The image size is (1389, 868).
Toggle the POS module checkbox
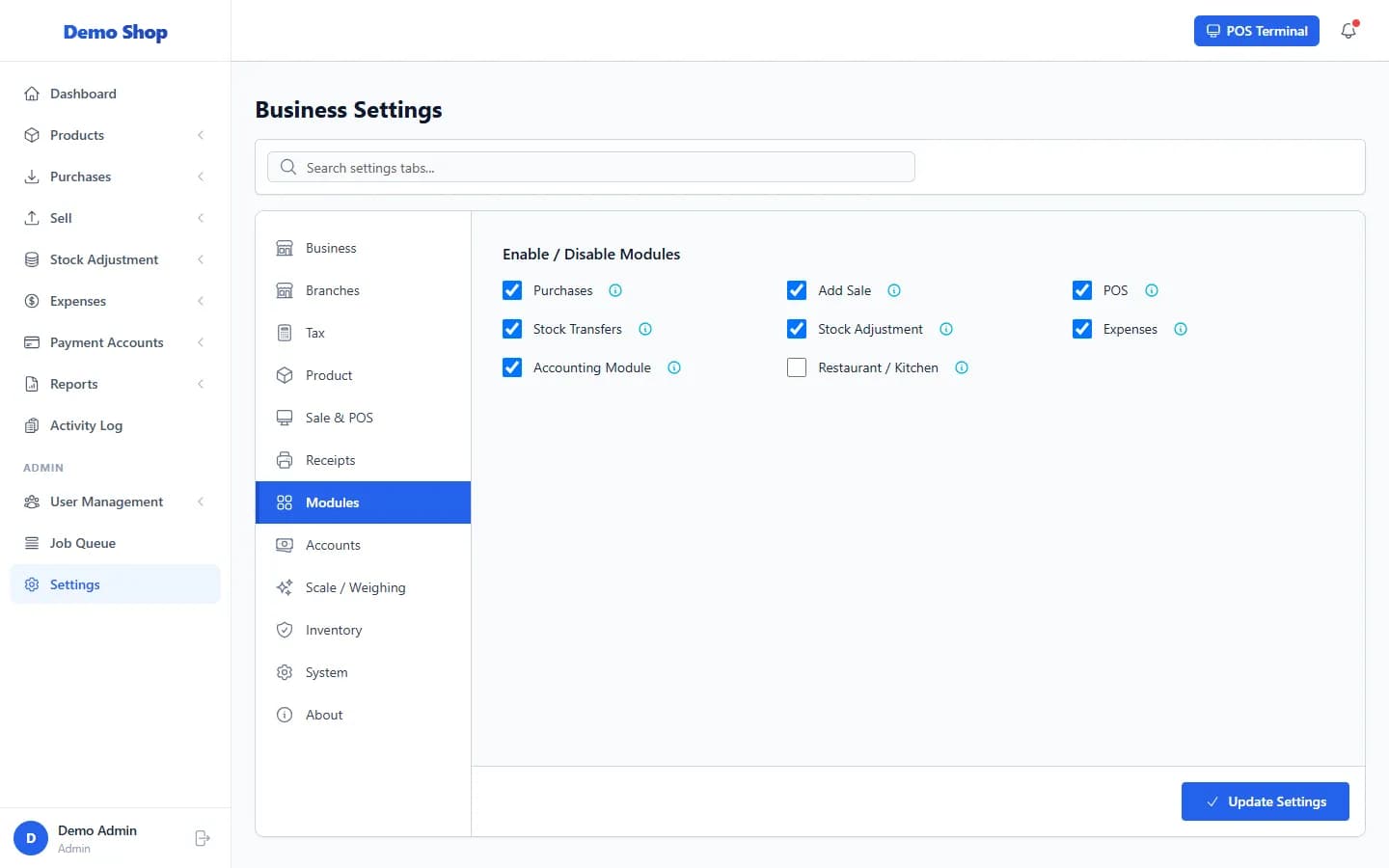[1082, 290]
